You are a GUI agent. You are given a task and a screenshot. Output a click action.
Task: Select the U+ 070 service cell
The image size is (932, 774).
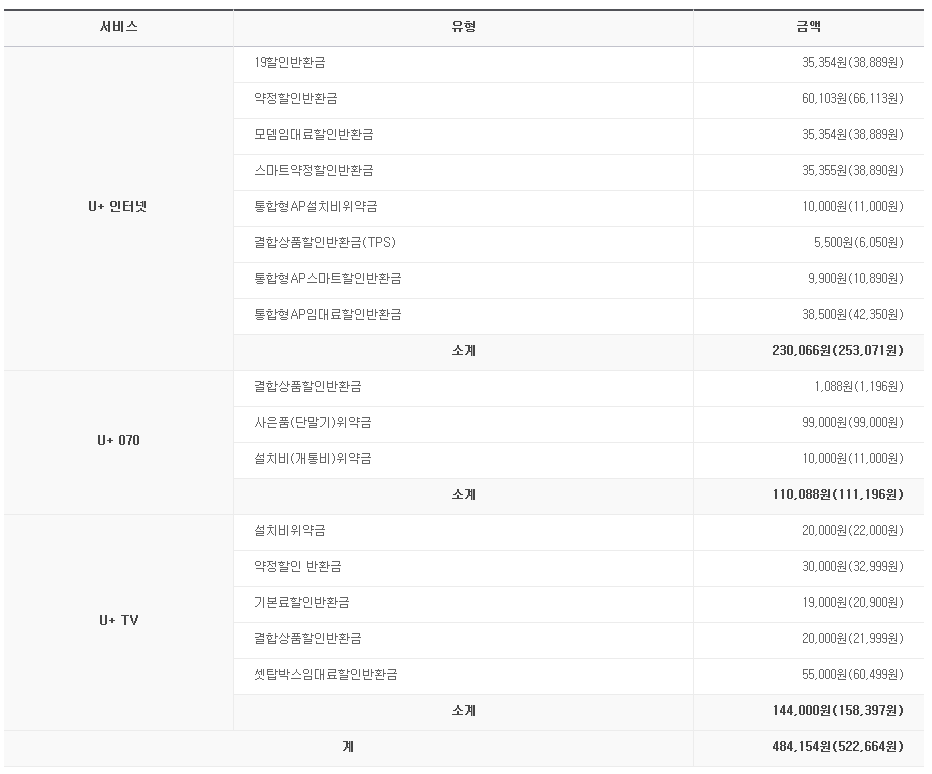coord(118,441)
